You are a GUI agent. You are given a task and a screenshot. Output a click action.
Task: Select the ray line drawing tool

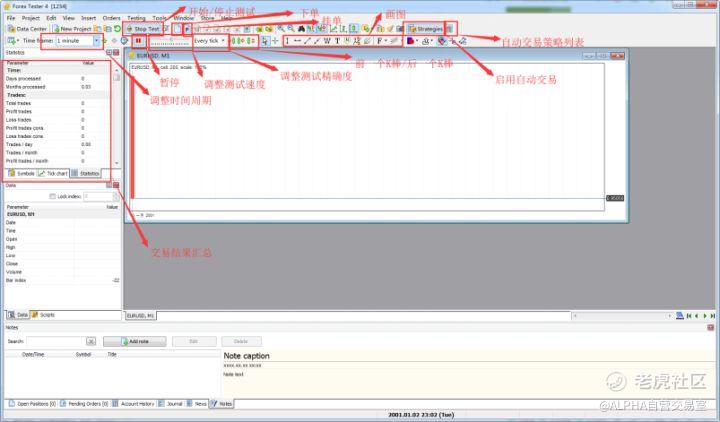click(317, 41)
